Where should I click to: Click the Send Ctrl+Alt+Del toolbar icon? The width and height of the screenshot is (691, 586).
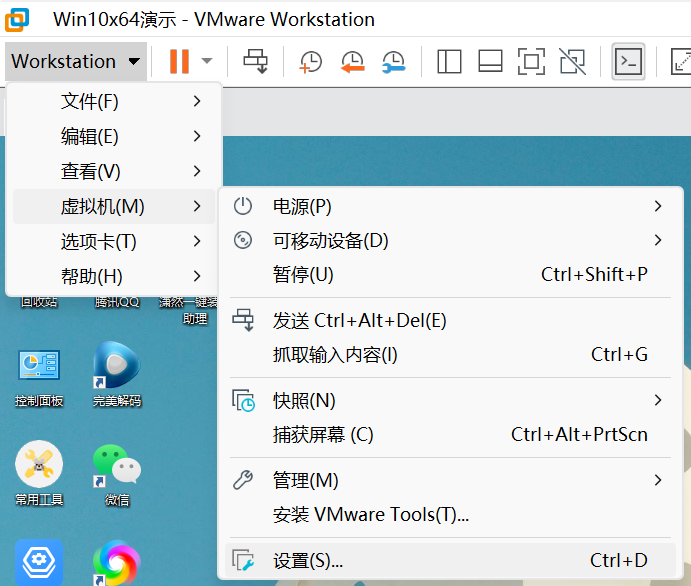tap(256, 61)
